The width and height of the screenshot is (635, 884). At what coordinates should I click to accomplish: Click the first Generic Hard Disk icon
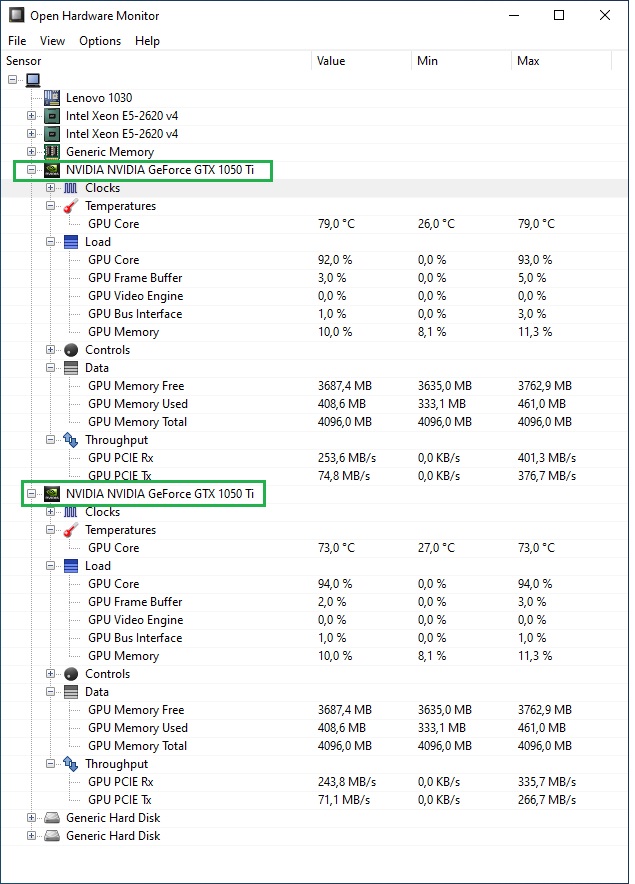[52, 818]
